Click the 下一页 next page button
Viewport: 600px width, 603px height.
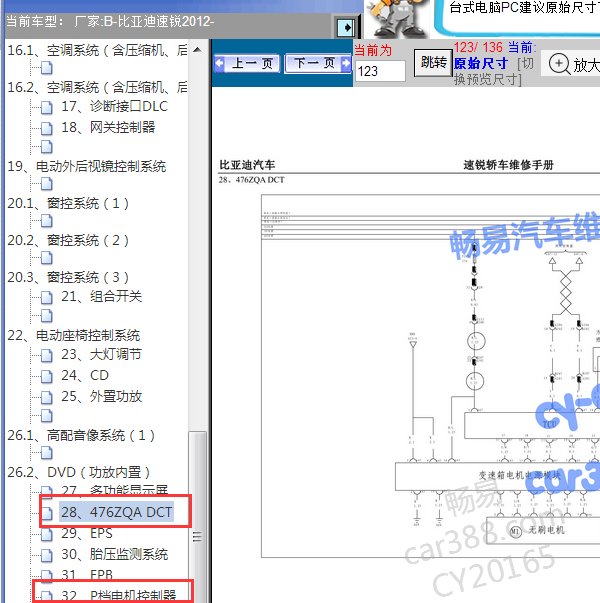(x=318, y=63)
